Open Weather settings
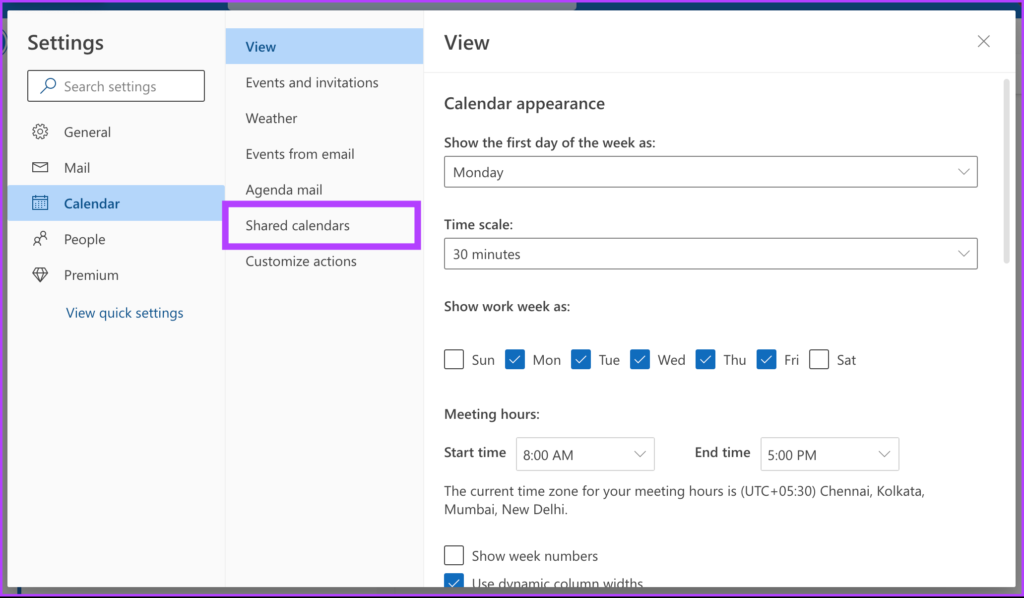Image resolution: width=1024 pixels, height=598 pixels. pyautogui.click(x=324, y=118)
